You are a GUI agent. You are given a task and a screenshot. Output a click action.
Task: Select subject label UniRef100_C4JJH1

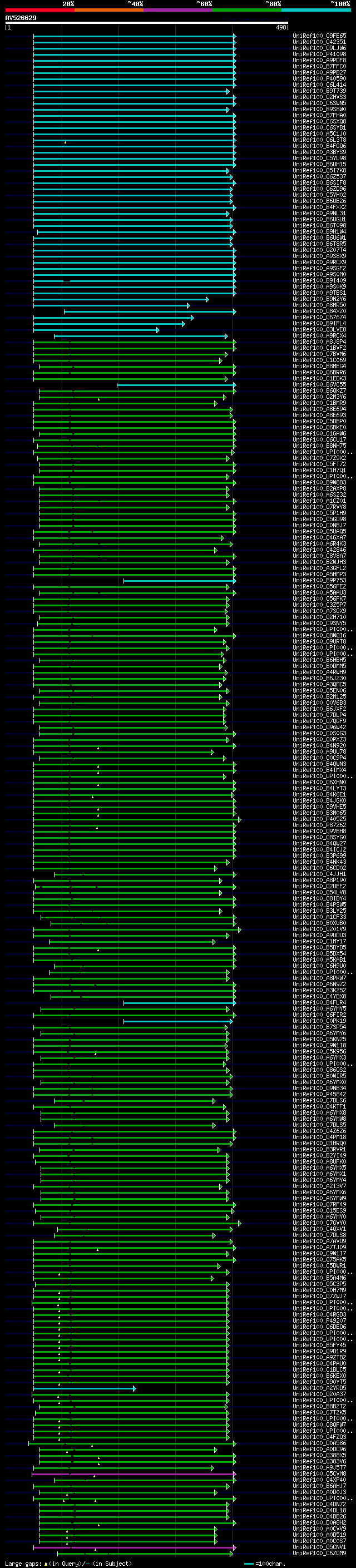point(319,875)
